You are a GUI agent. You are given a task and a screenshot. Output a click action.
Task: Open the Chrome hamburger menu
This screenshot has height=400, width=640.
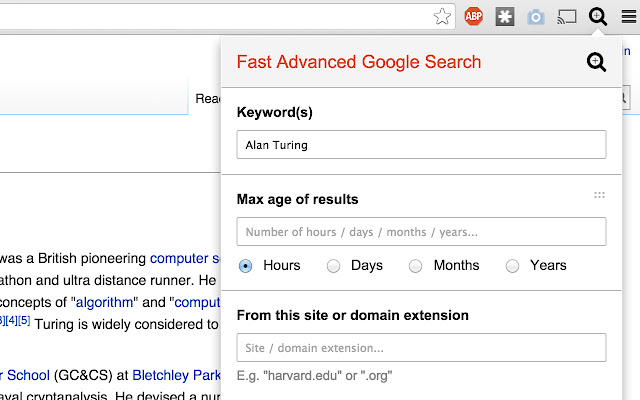coord(629,17)
